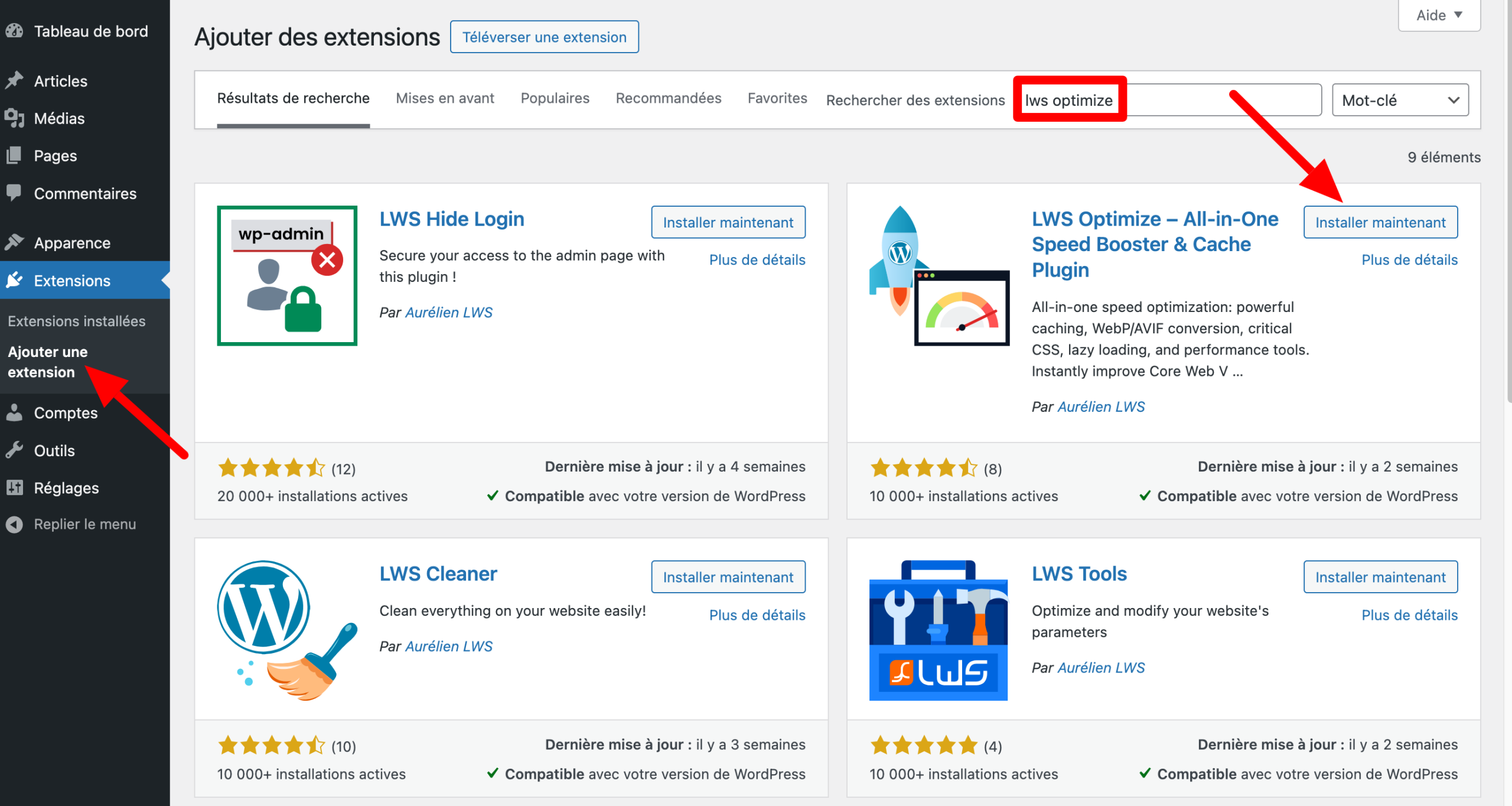Screen dimensions: 1512x806
Task: Open the LWS Cleaner title link
Action: [438, 573]
